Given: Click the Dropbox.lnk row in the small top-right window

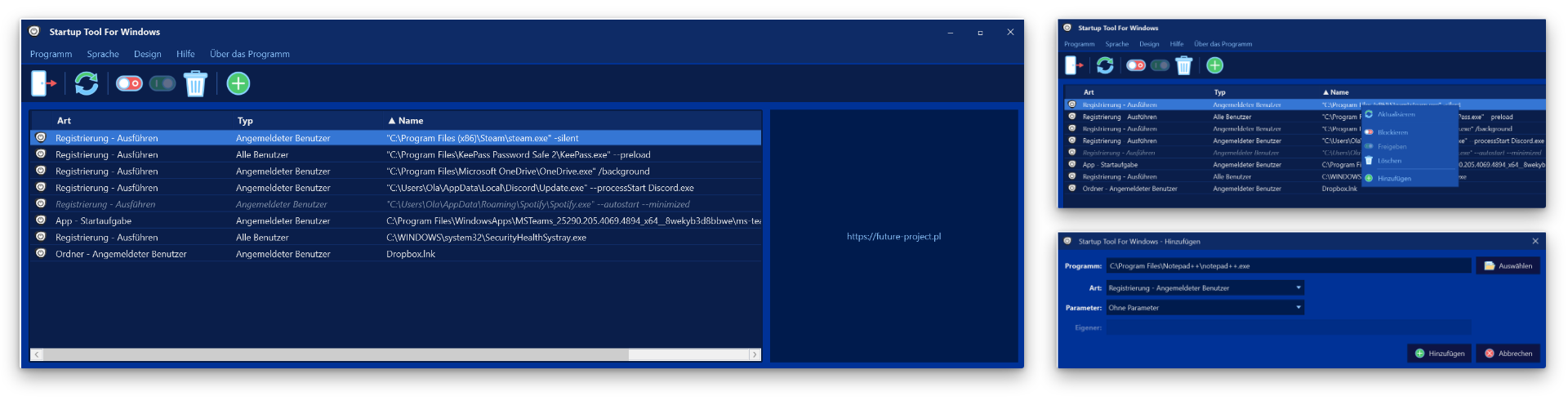Looking at the screenshot, I should pyautogui.click(x=1304, y=189).
